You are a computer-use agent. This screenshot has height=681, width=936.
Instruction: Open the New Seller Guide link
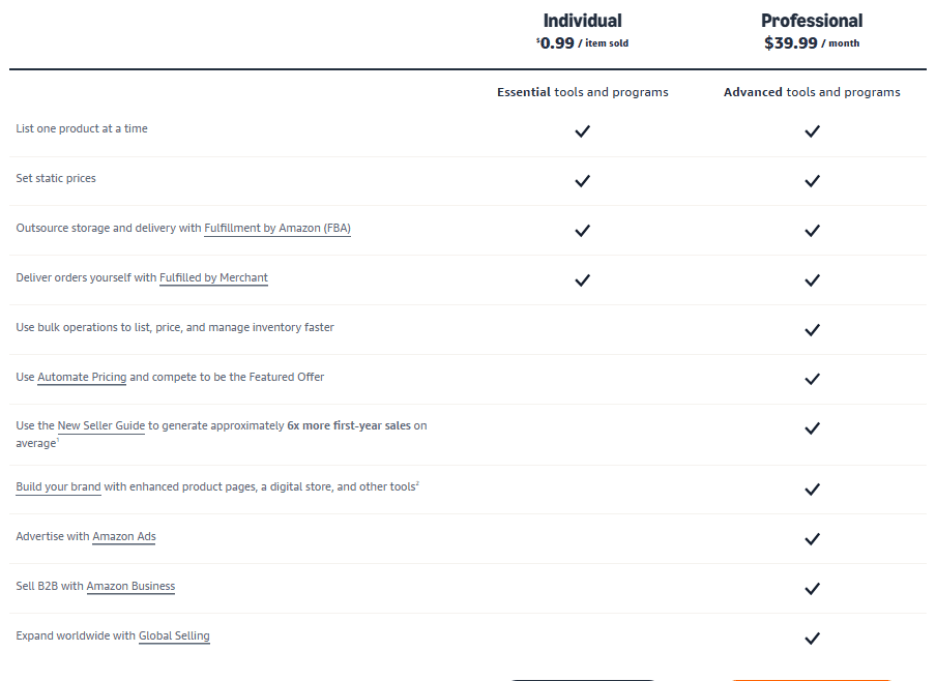coord(101,426)
